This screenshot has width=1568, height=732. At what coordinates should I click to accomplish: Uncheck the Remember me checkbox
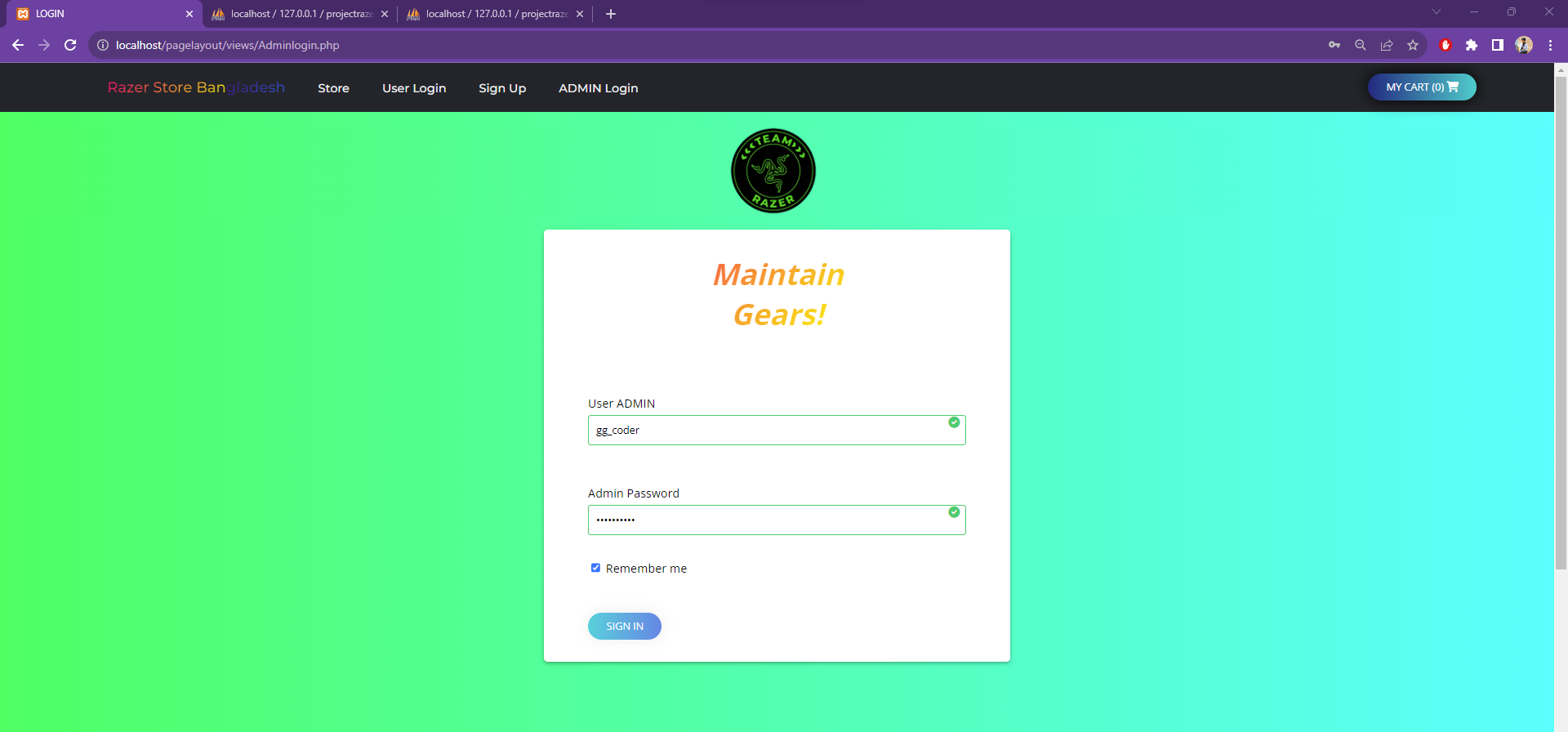[x=595, y=568]
